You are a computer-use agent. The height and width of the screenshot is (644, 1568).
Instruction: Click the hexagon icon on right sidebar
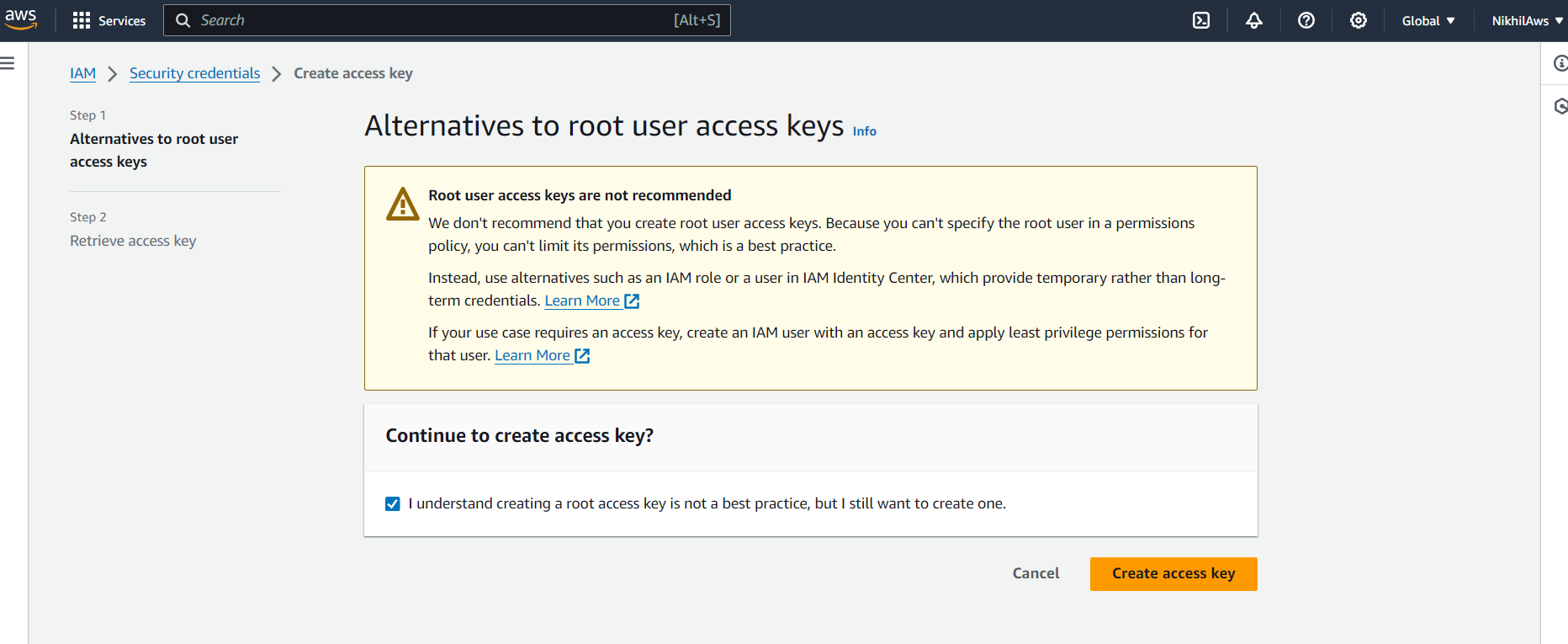[x=1560, y=106]
